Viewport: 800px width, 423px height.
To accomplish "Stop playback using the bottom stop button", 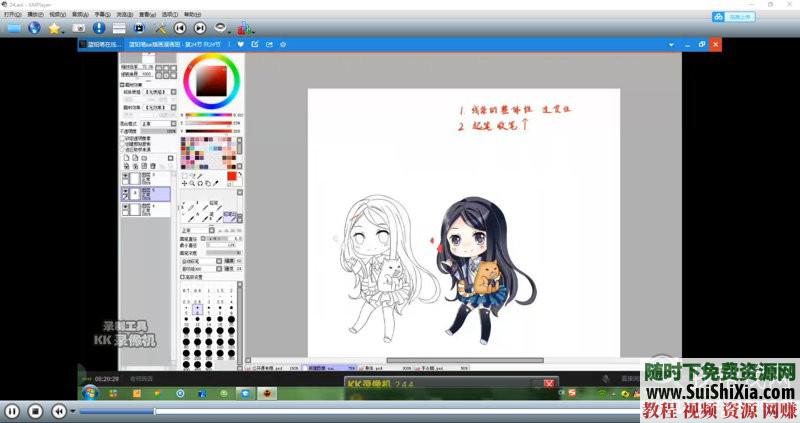I will [x=35, y=410].
